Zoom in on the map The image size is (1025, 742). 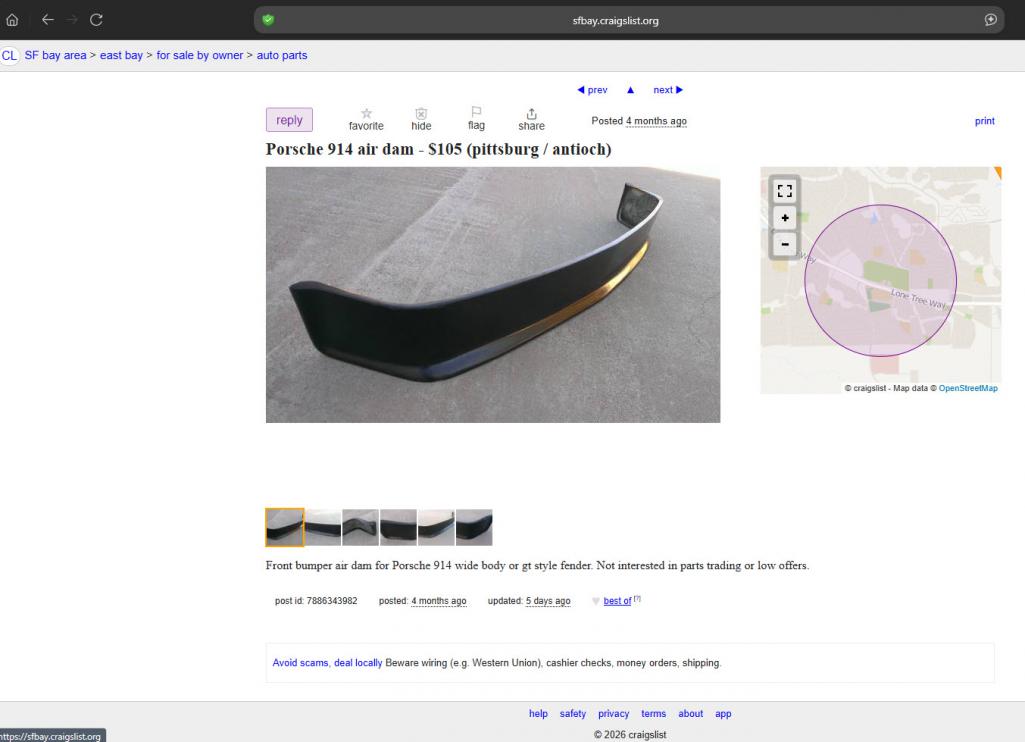tap(784, 218)
